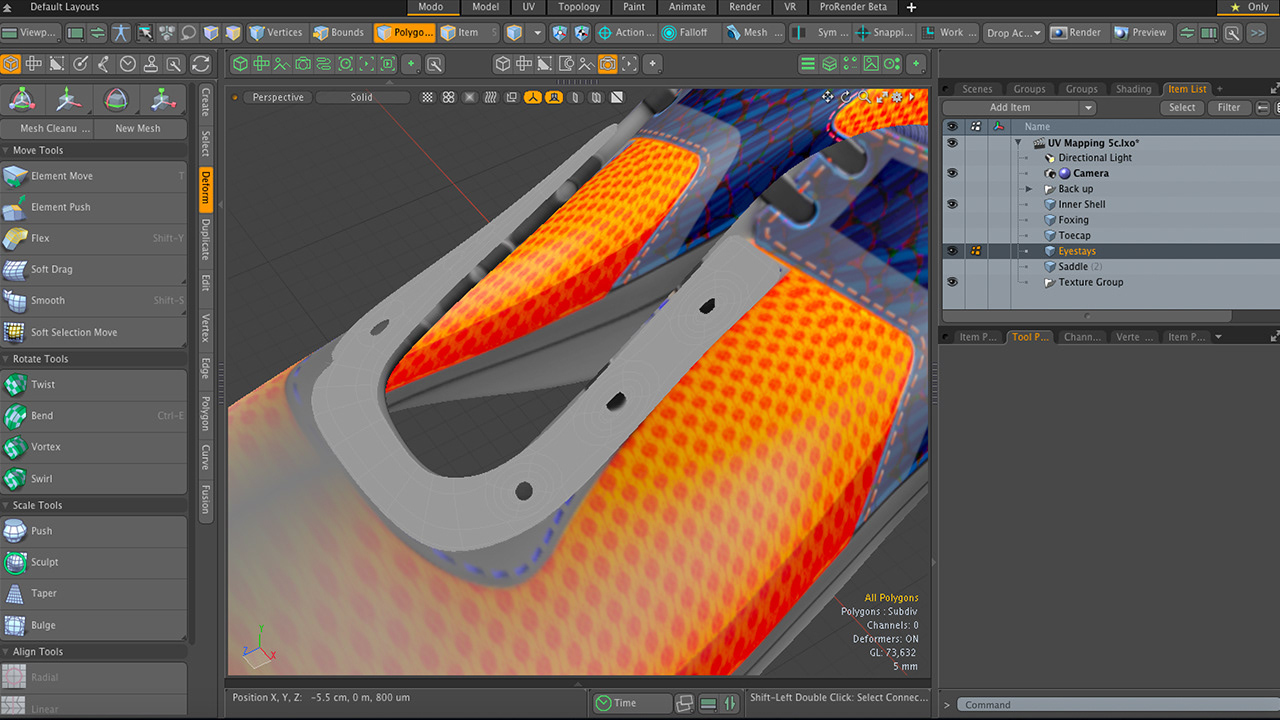Click the stamp icon in left tool strip
This screenshot has height=720, width=1280.
click(151, 64)
